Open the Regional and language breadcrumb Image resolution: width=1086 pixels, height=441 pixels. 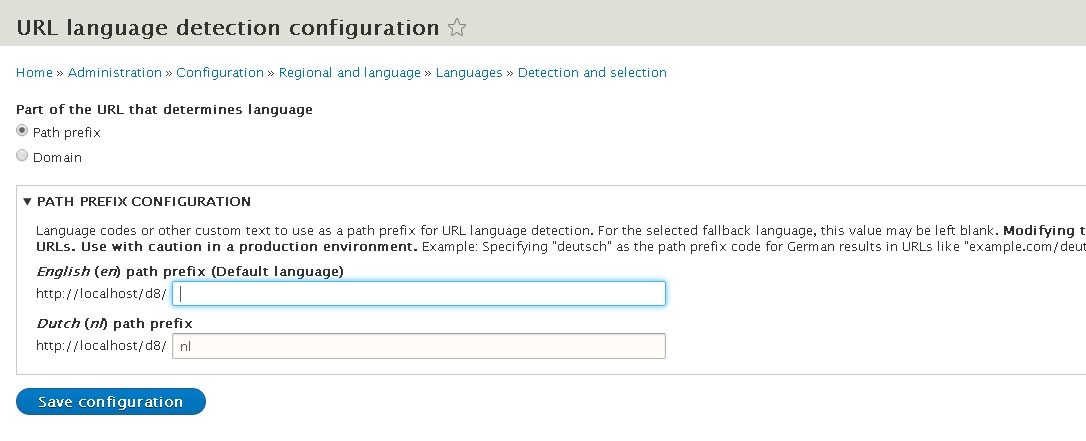(350, 73)
